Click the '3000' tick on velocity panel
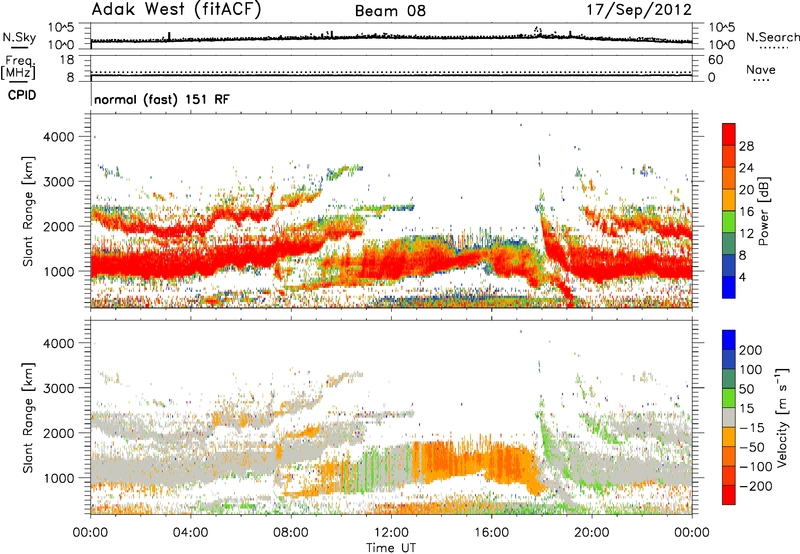Image resolution: width=800 pixels, height=554 pixels. click(59, 388)
